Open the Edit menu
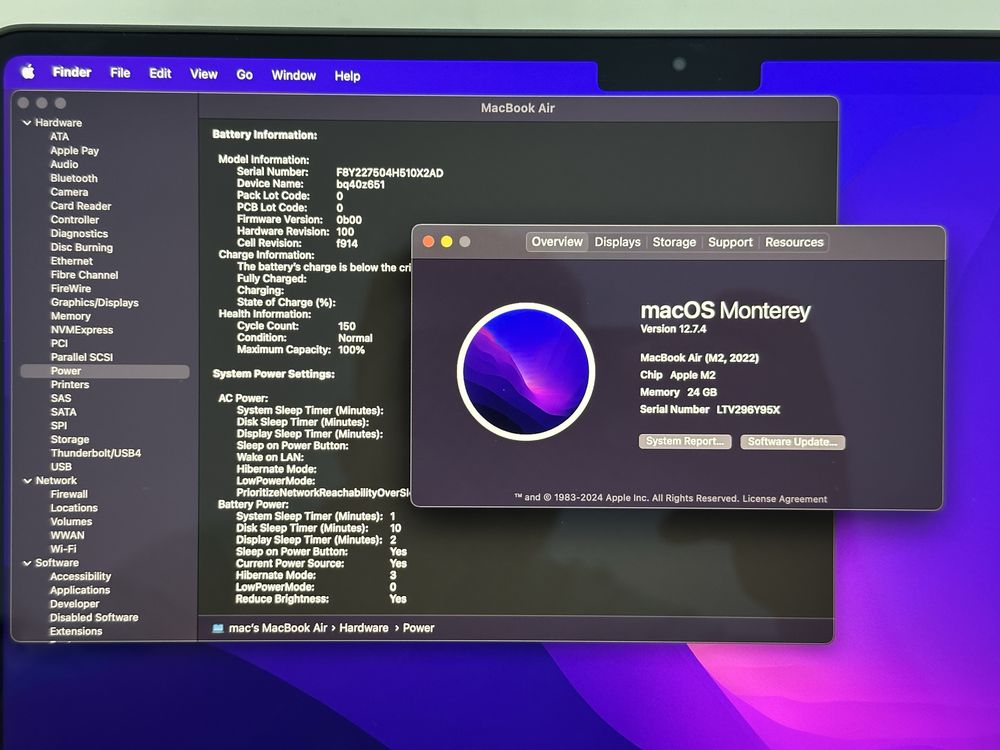Image resolution: width=1000 pixels, height=750 pixels. click(x=160, y=73)
